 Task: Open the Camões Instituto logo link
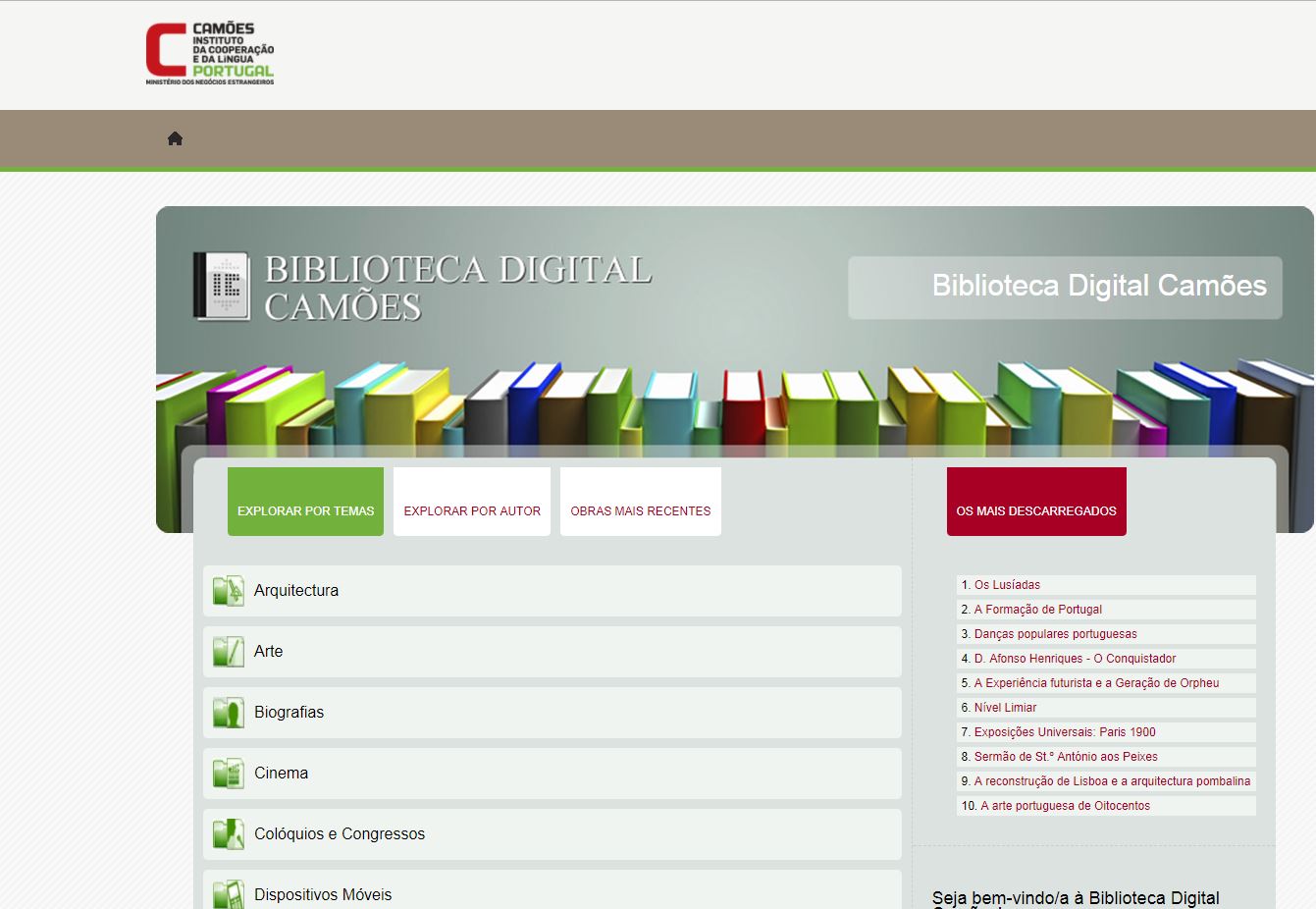click(210, 54)
